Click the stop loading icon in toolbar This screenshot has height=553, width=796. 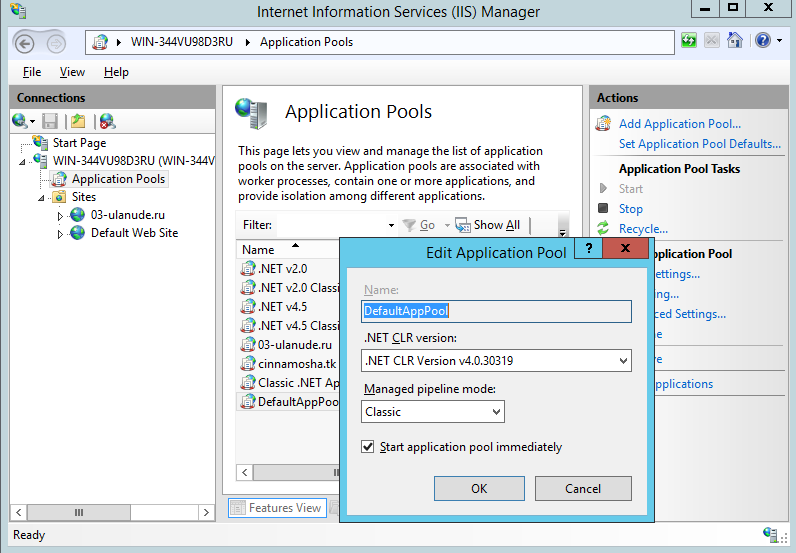click(x=712, y=40)
